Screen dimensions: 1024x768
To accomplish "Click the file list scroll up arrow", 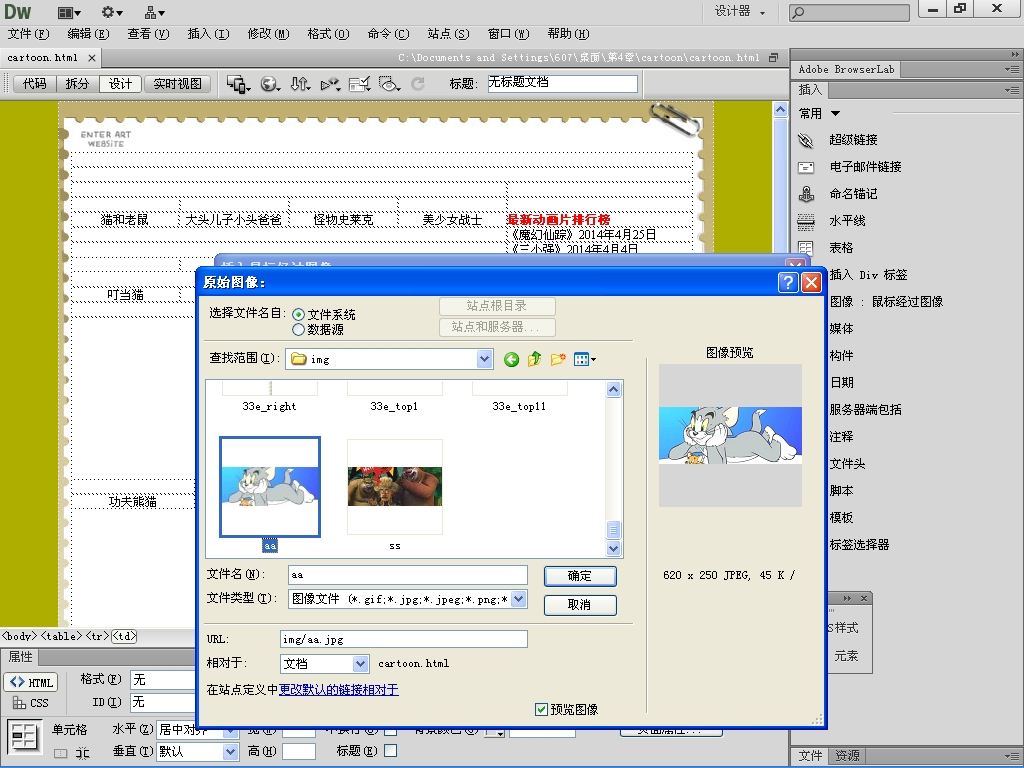I will tap(613, 390).
